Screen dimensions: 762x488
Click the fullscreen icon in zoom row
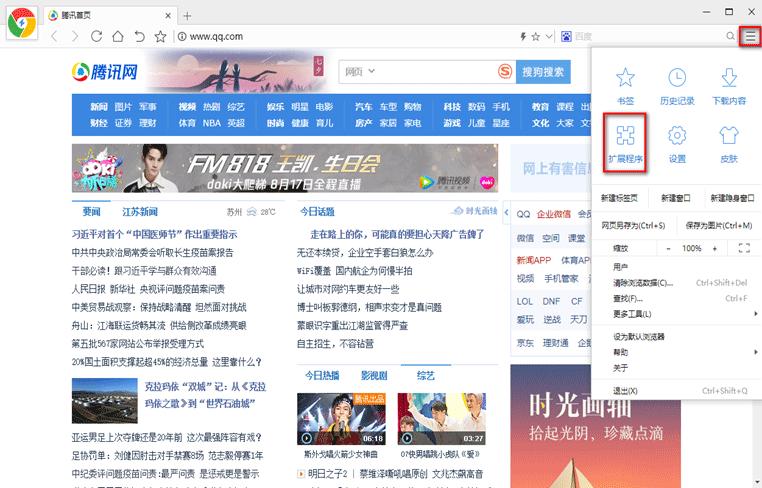pyautogui.click(x=744, y=248)
